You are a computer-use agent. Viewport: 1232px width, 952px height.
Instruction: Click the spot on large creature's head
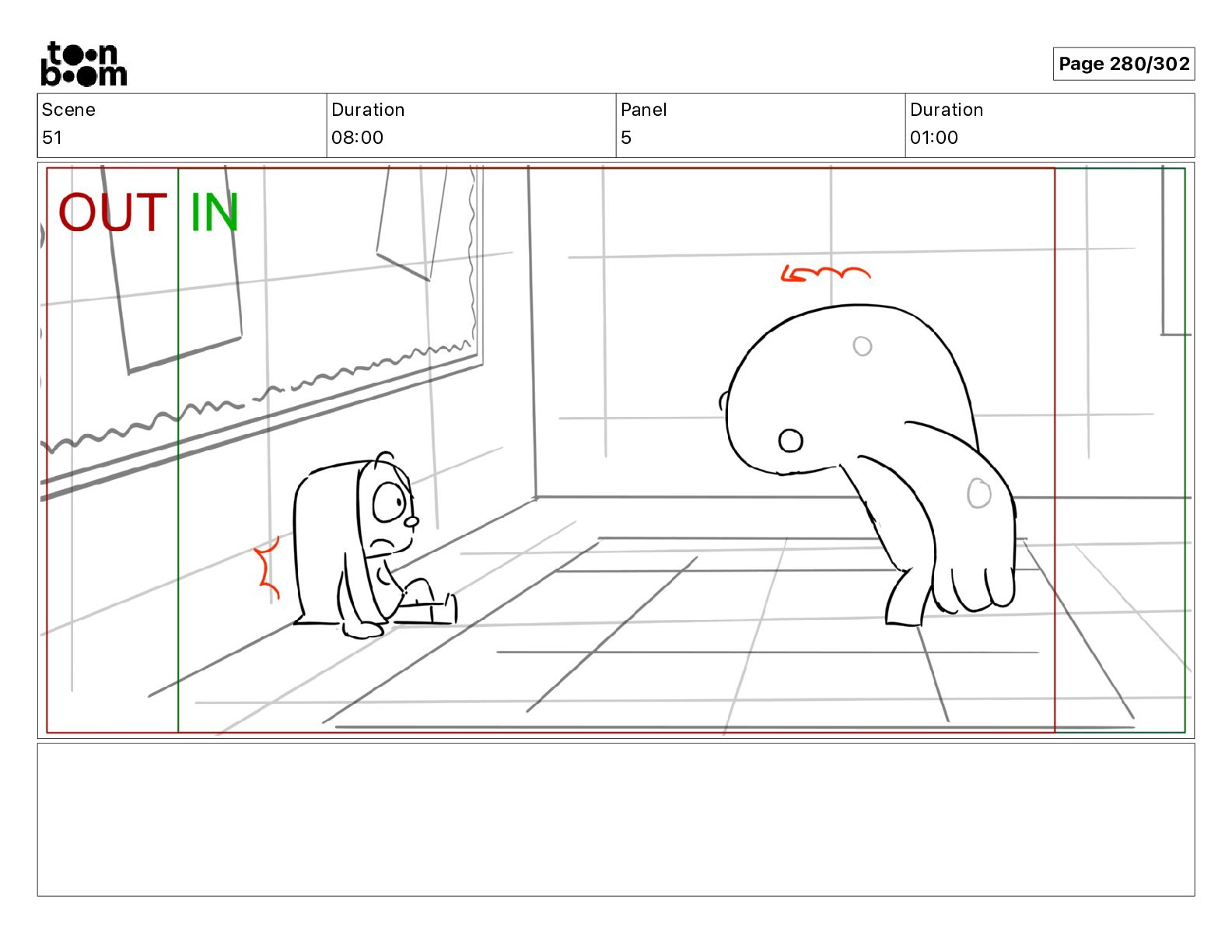(863, 346)
